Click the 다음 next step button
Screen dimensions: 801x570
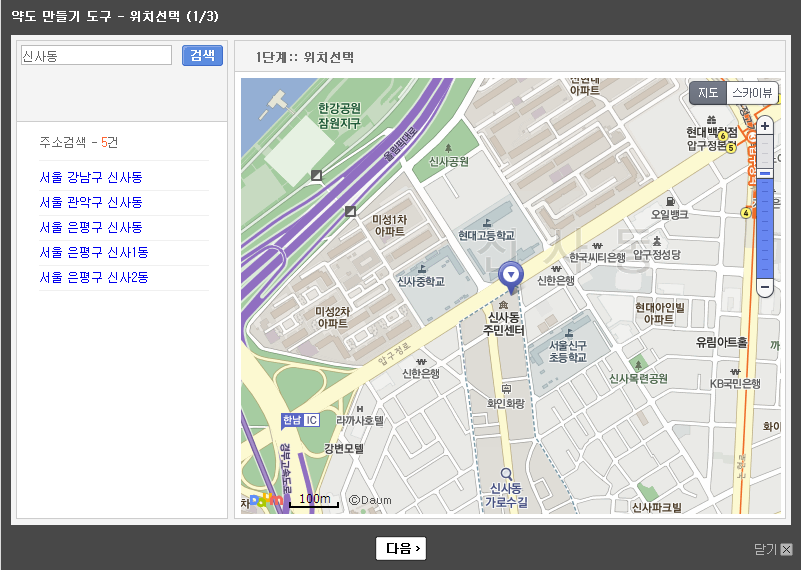(x=401, y=548)
